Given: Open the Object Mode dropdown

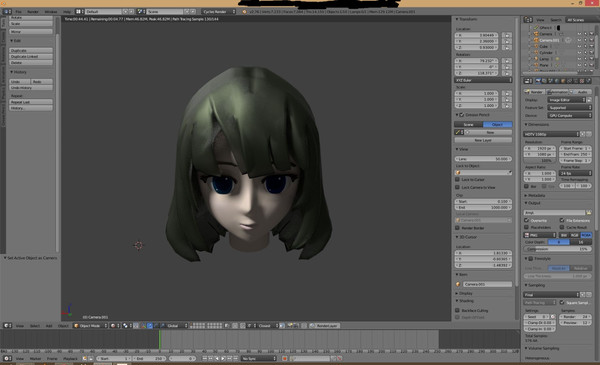Looking at the screenshot, I should coord(90,326).
